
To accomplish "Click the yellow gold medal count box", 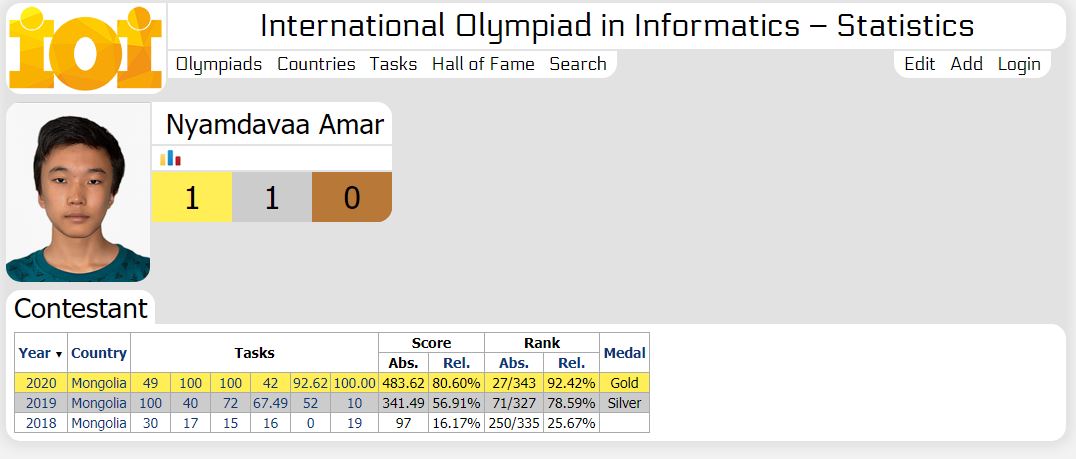I will (x=192, y=197).
